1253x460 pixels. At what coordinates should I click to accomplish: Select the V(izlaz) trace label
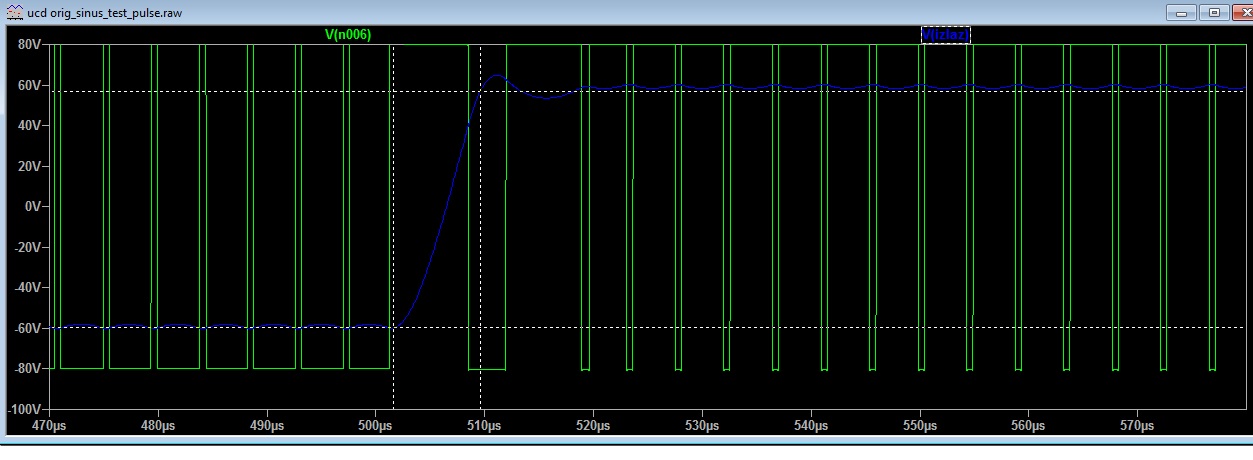[945, 34]
